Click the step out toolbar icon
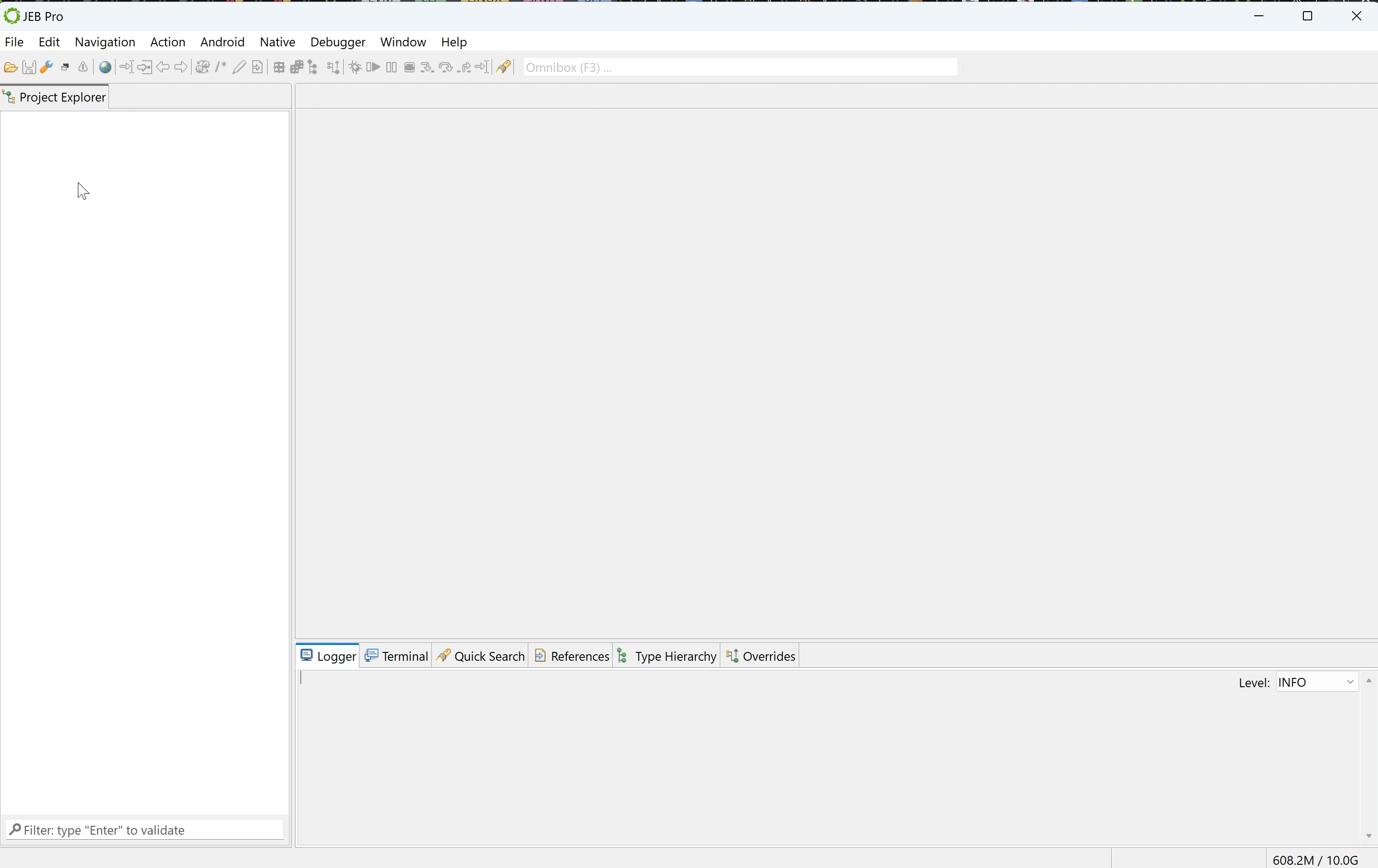 click(x=465, y=68)
